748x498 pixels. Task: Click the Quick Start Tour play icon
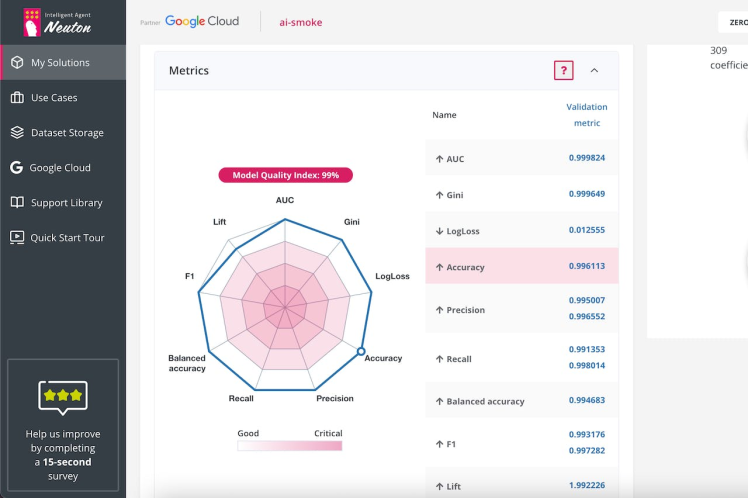pos(17,238)
